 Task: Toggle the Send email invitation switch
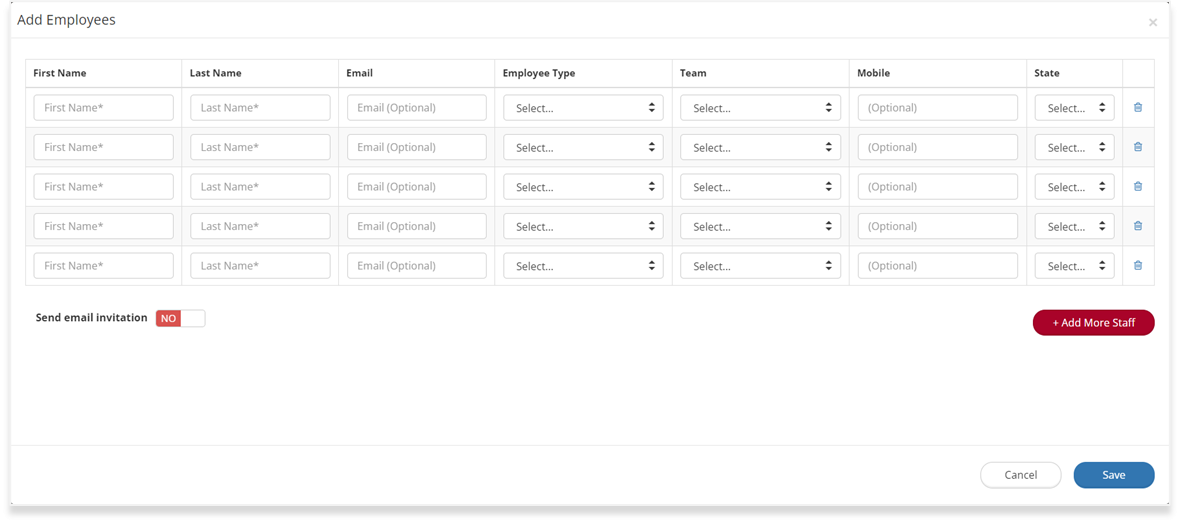[181, 318]
